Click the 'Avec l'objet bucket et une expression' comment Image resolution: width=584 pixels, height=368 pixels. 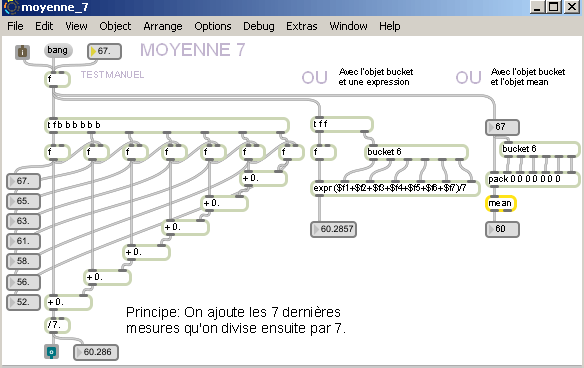pos(376,77)
